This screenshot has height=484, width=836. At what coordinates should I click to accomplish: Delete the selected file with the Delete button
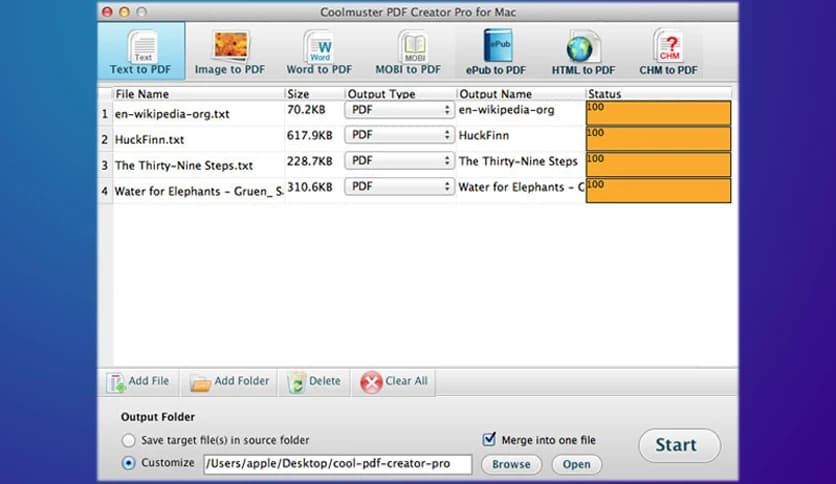click(314, 382)
